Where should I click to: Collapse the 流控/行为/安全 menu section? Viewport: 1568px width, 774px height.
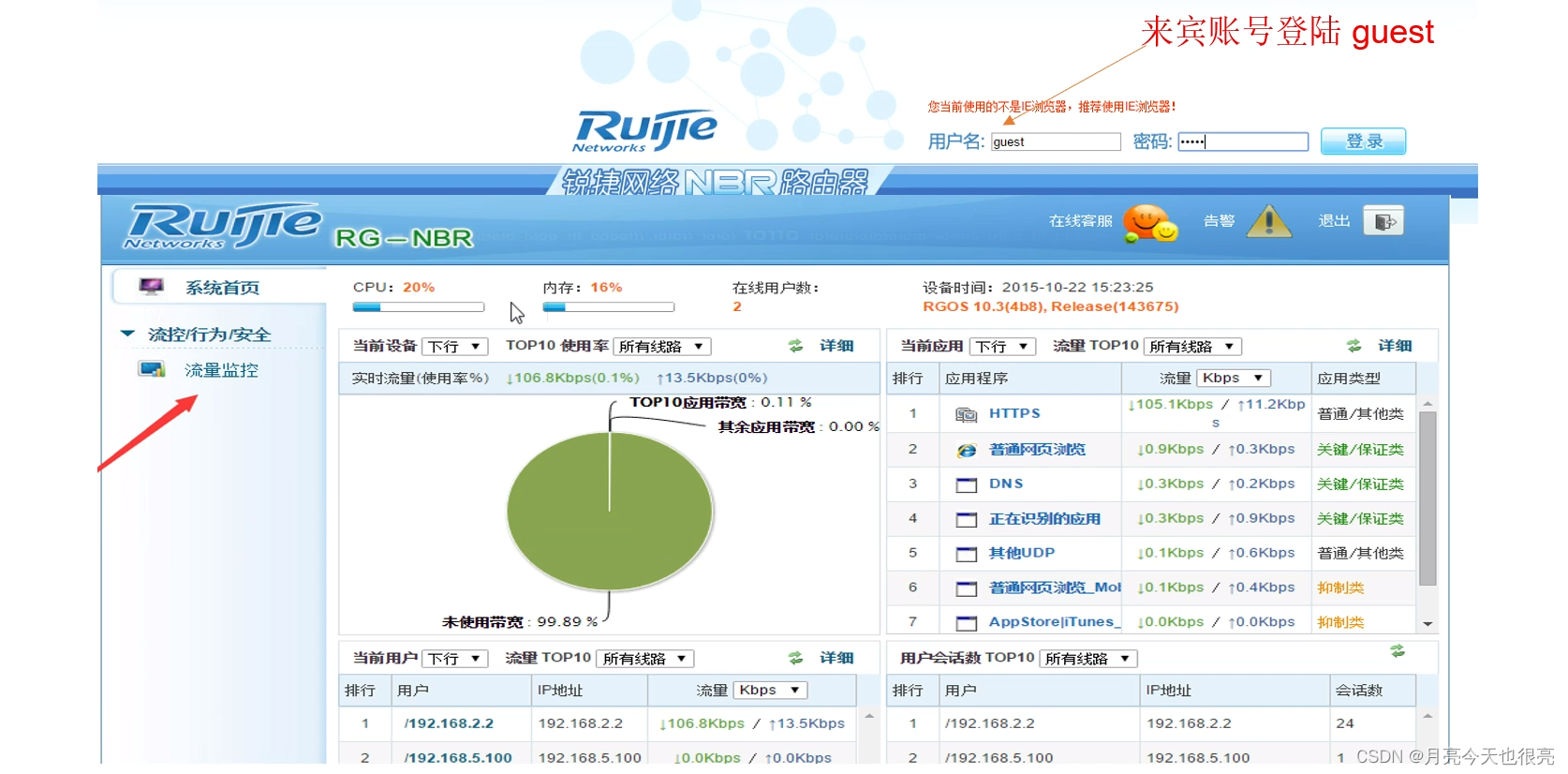(128, 334)
